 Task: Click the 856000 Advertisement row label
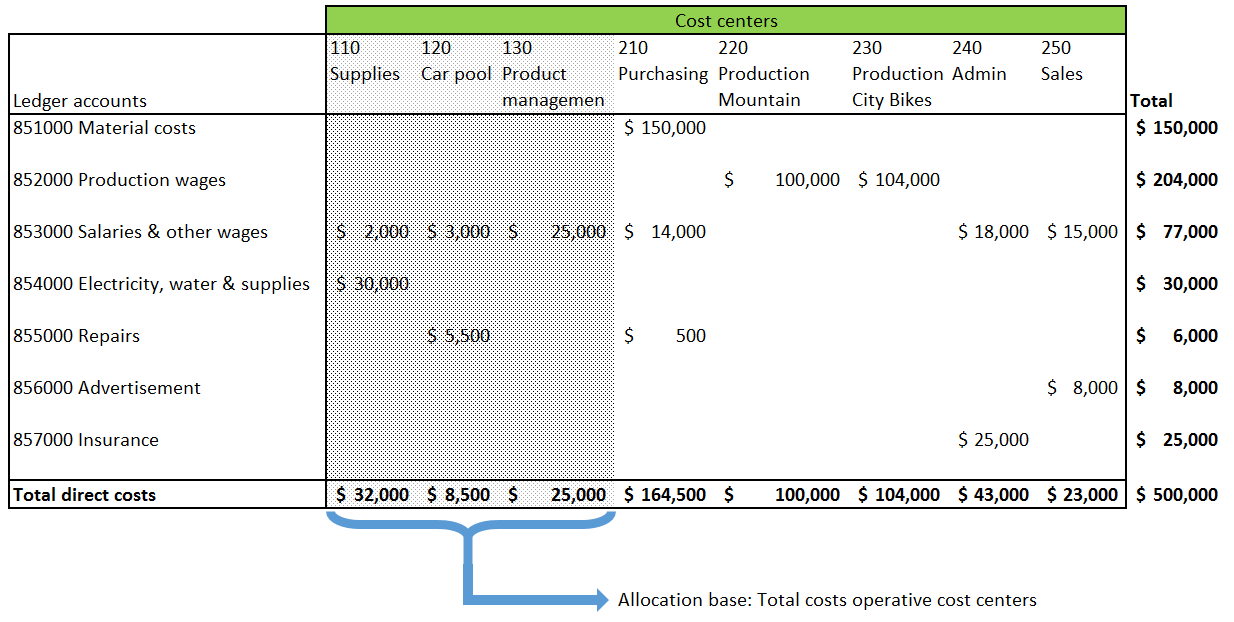point(107,388)
